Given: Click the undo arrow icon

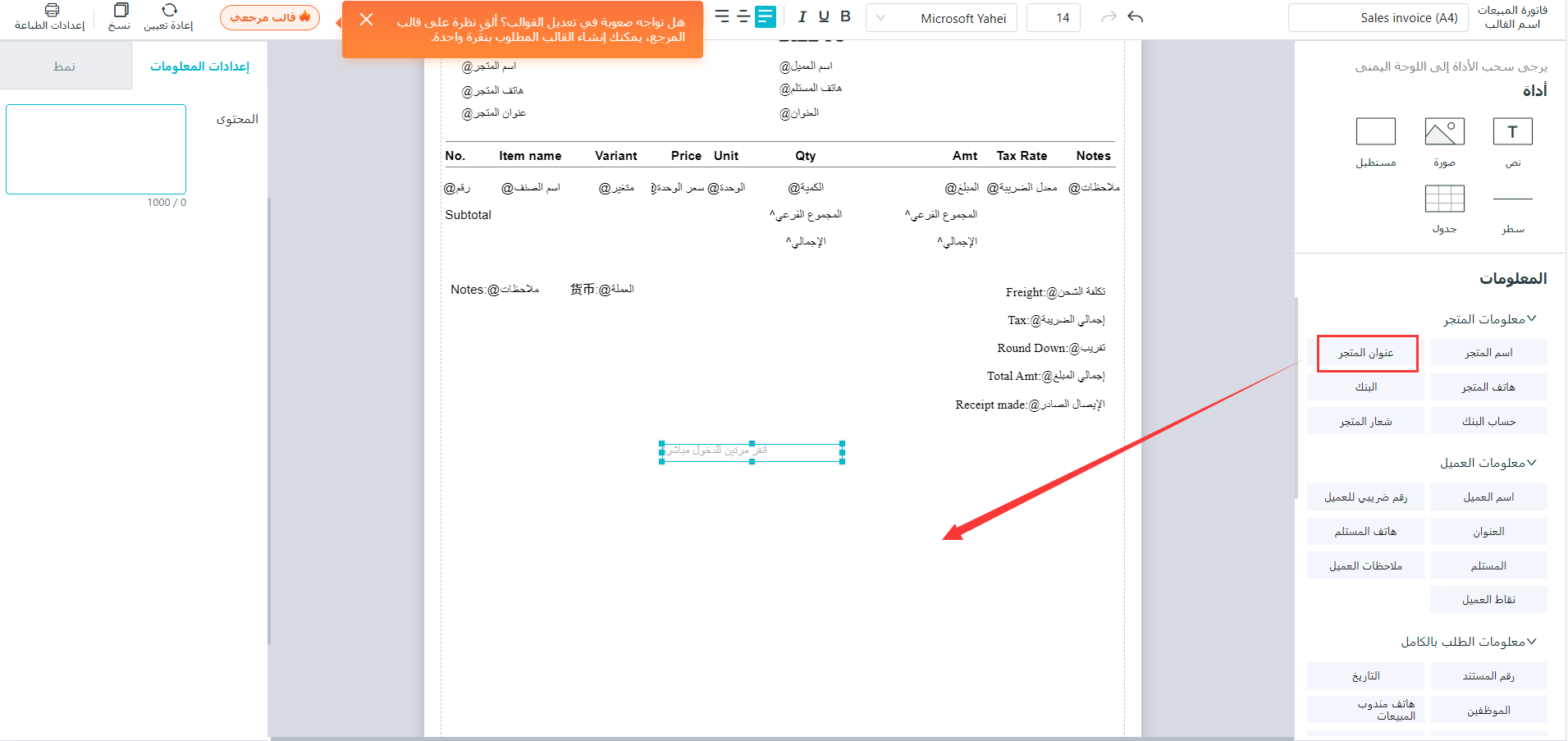Looking at the screenshot, I should click(x=1136, y=17).
